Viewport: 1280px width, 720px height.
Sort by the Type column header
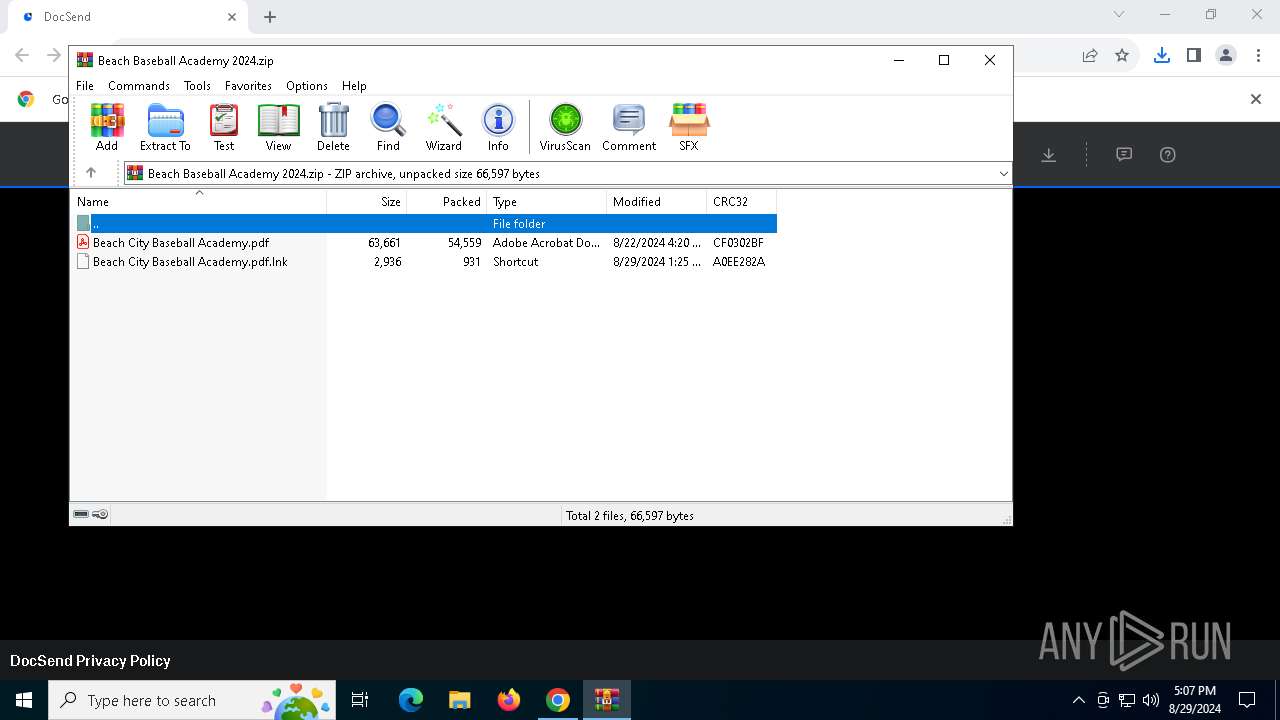[x=546, y=202]
